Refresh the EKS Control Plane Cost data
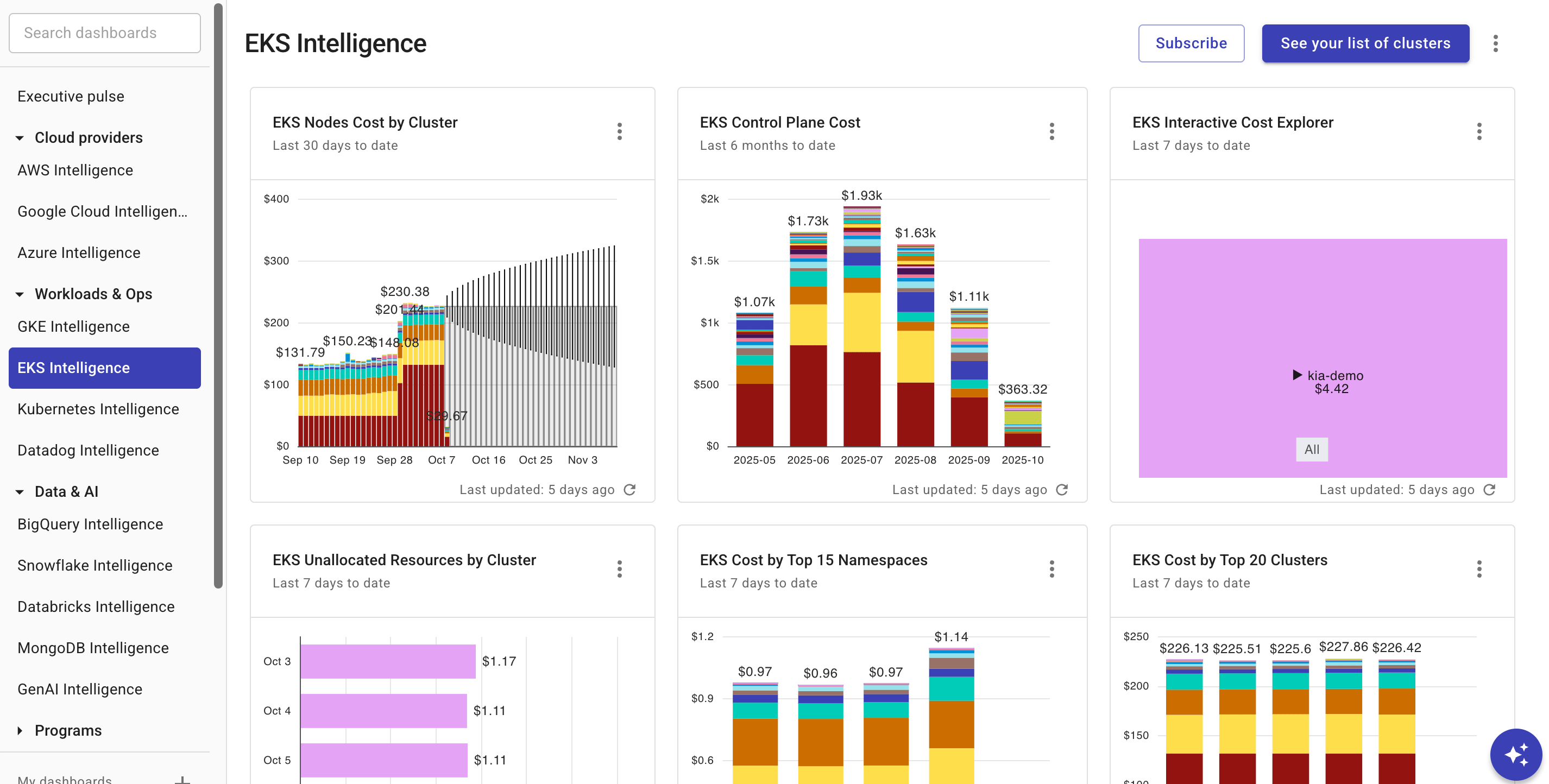This screenshot has height=784, width=1549. (1062, 489)
